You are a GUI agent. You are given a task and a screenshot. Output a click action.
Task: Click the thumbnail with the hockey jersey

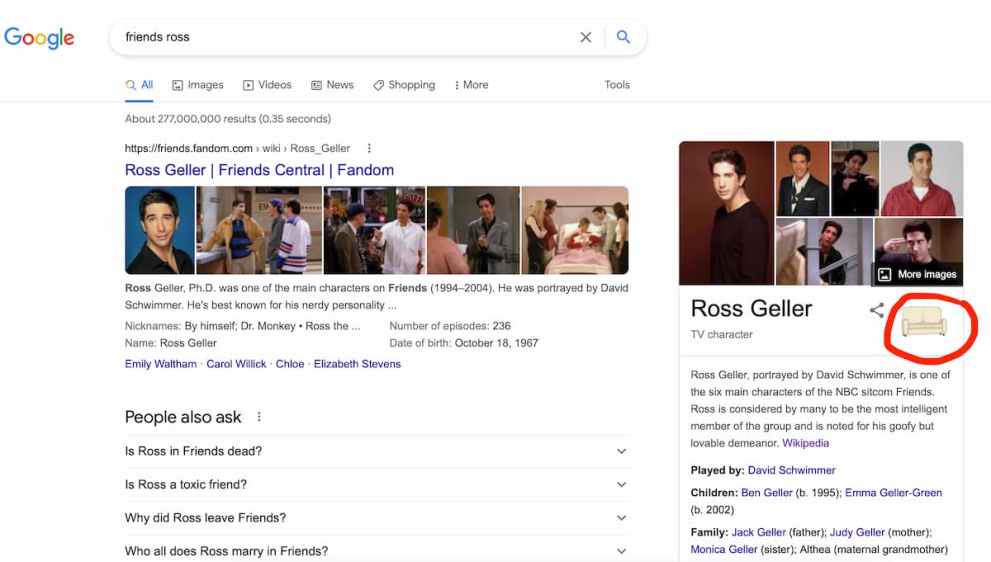click(x=259, y=230)
